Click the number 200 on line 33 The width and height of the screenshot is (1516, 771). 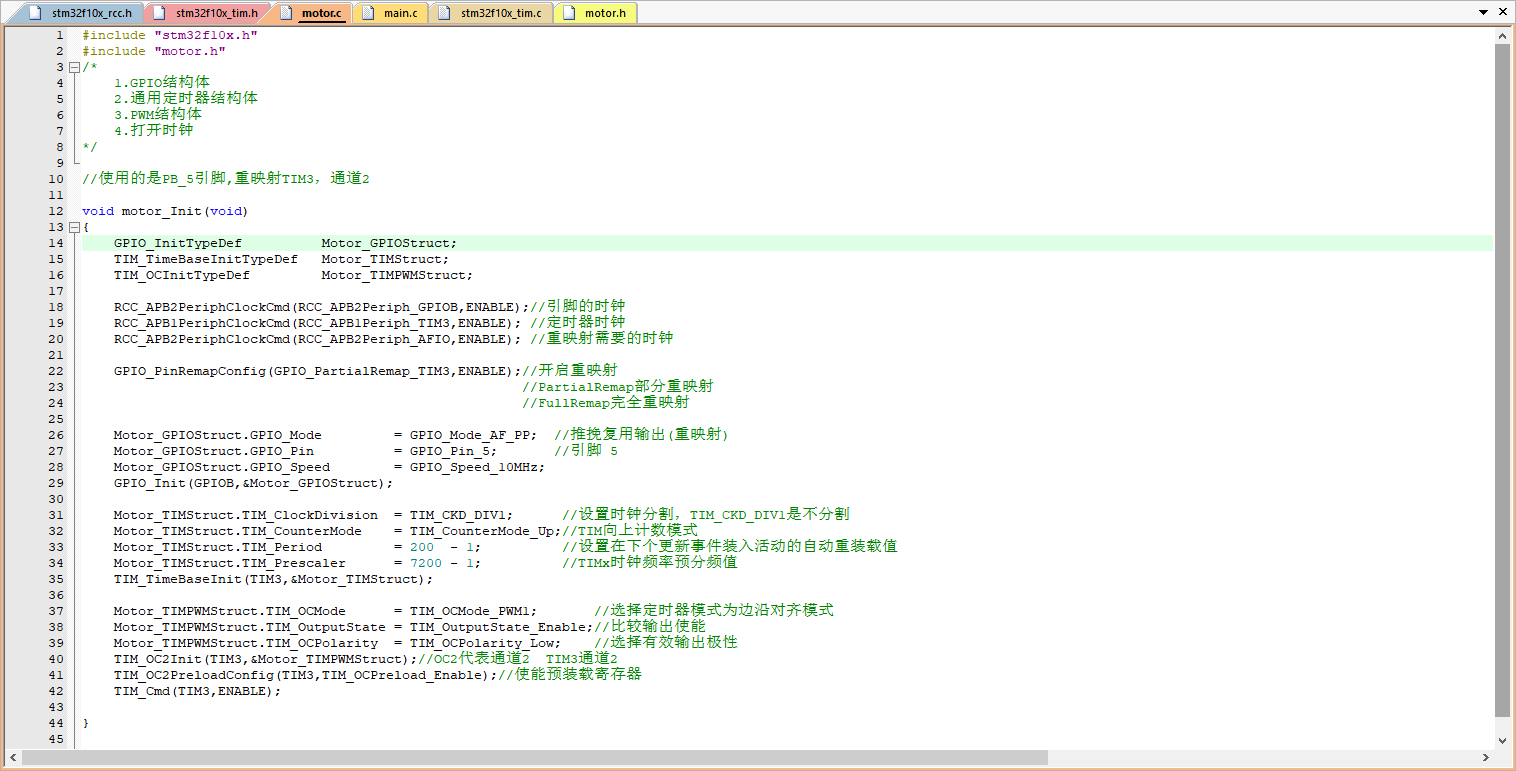[x=421, y=547]
